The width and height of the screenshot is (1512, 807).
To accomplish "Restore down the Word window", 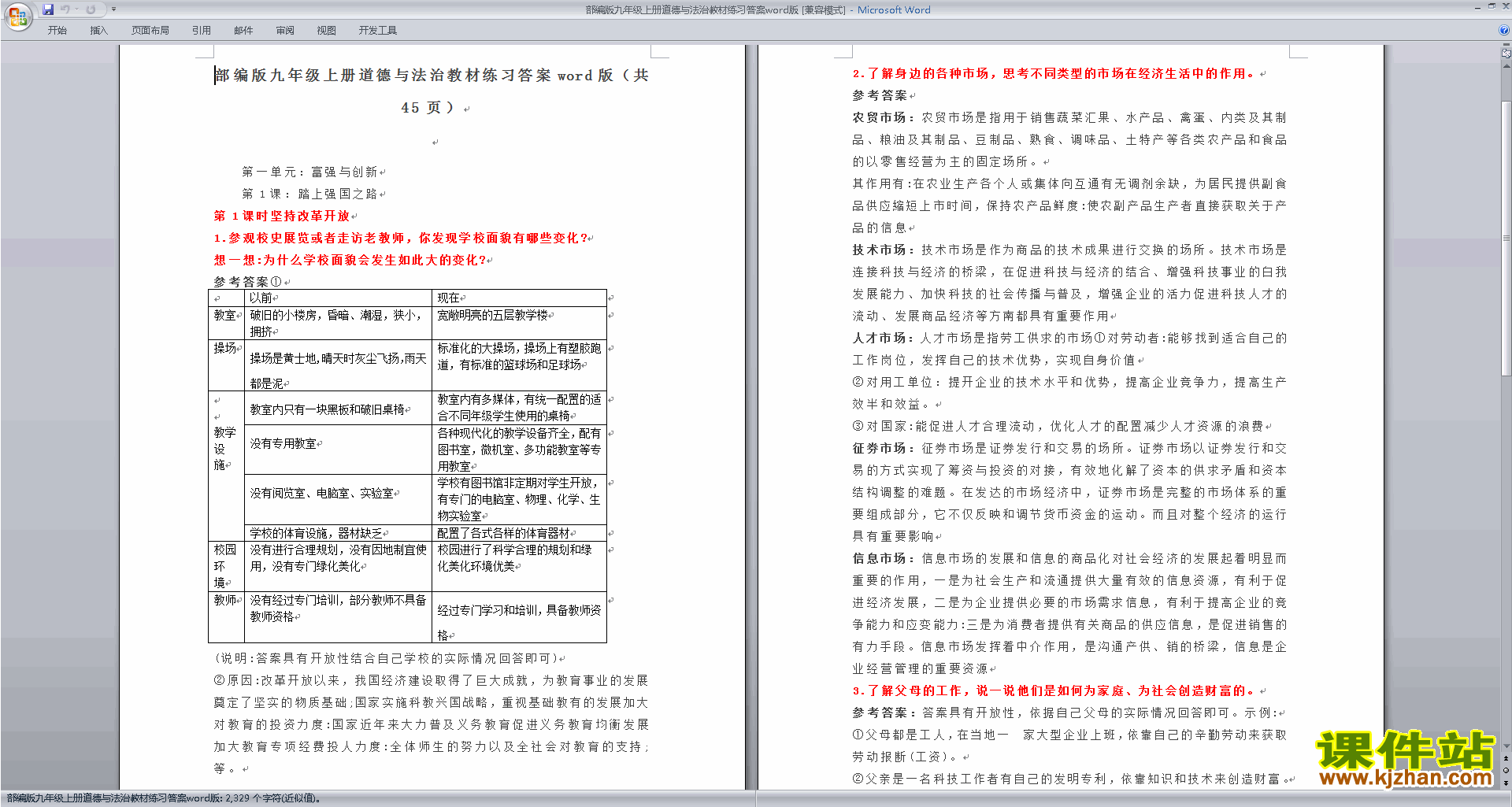I will (x=1492, y=6).
